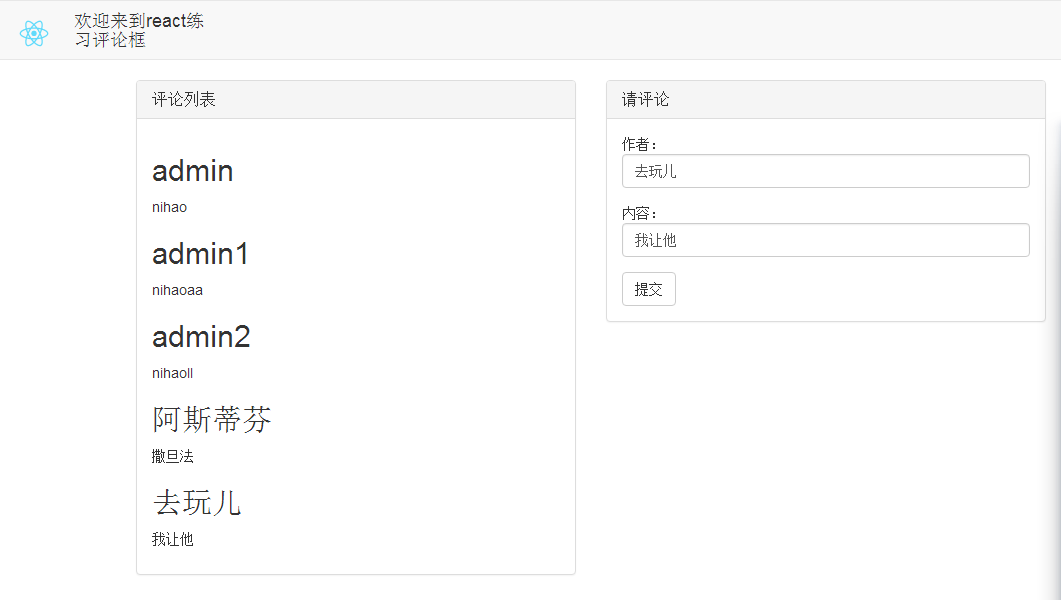Click the nihaoll comment text
The height and width of the screenshot is (600, 1061).
point(172,374)
